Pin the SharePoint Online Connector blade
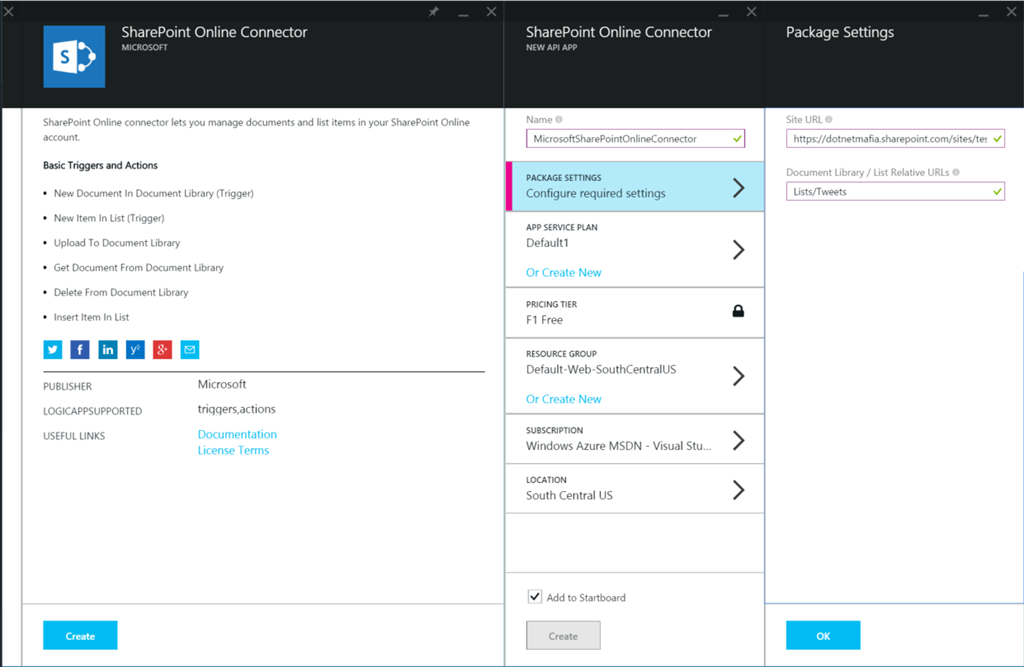Viewport: 1024px width, 667px height. click(x=434, y=12)
